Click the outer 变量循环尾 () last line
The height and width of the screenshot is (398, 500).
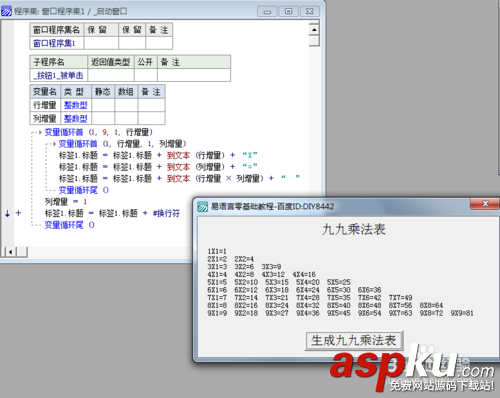tap(70, 225)
